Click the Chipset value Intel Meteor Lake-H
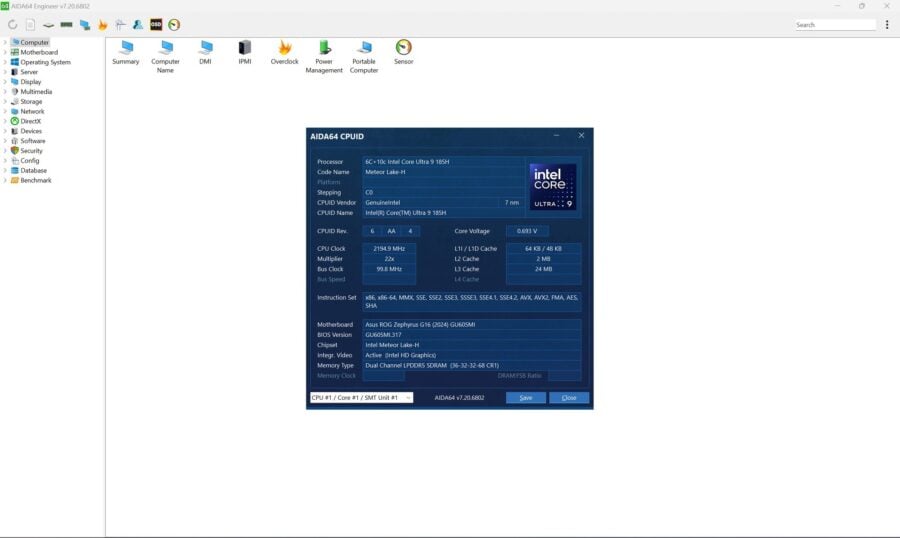Viewport: 900px width, 538px height. pos(471,345)
